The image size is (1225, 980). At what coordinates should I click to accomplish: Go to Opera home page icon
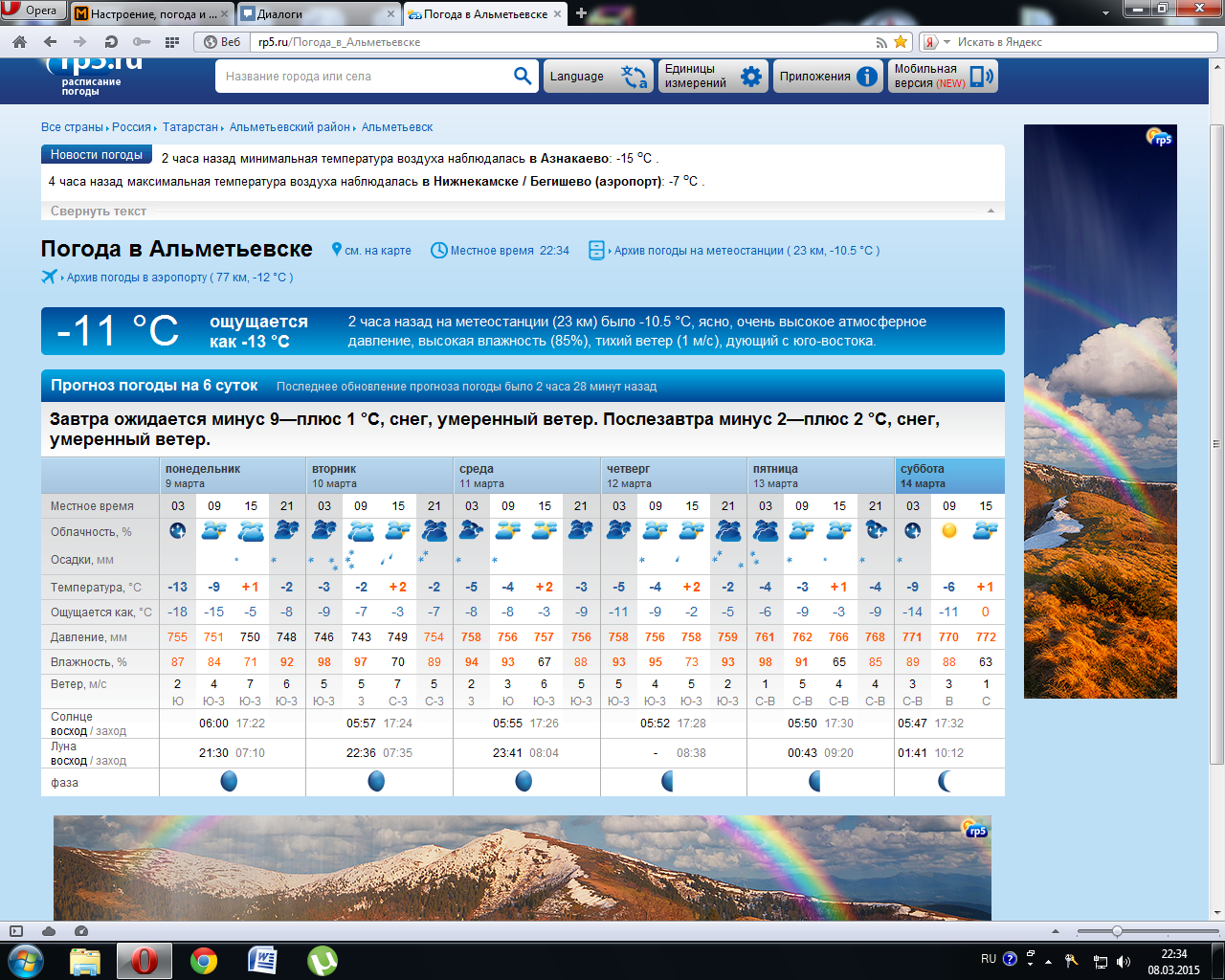(19, 42)
